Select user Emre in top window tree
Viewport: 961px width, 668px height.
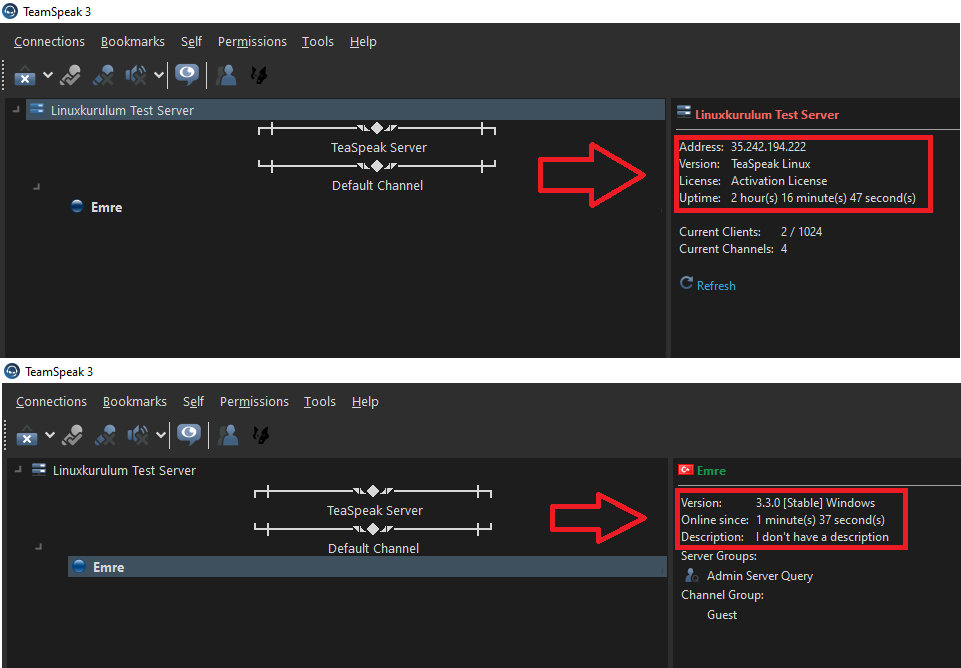[107, 208]
